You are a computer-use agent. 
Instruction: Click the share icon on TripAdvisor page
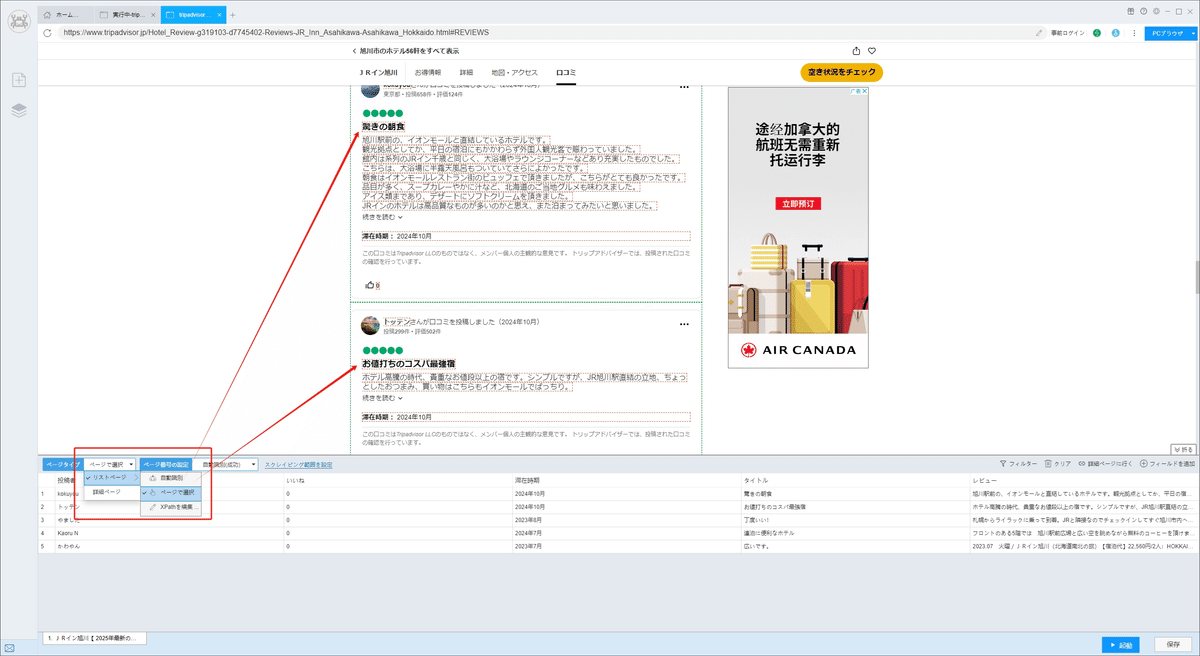[x=856, y=51]
